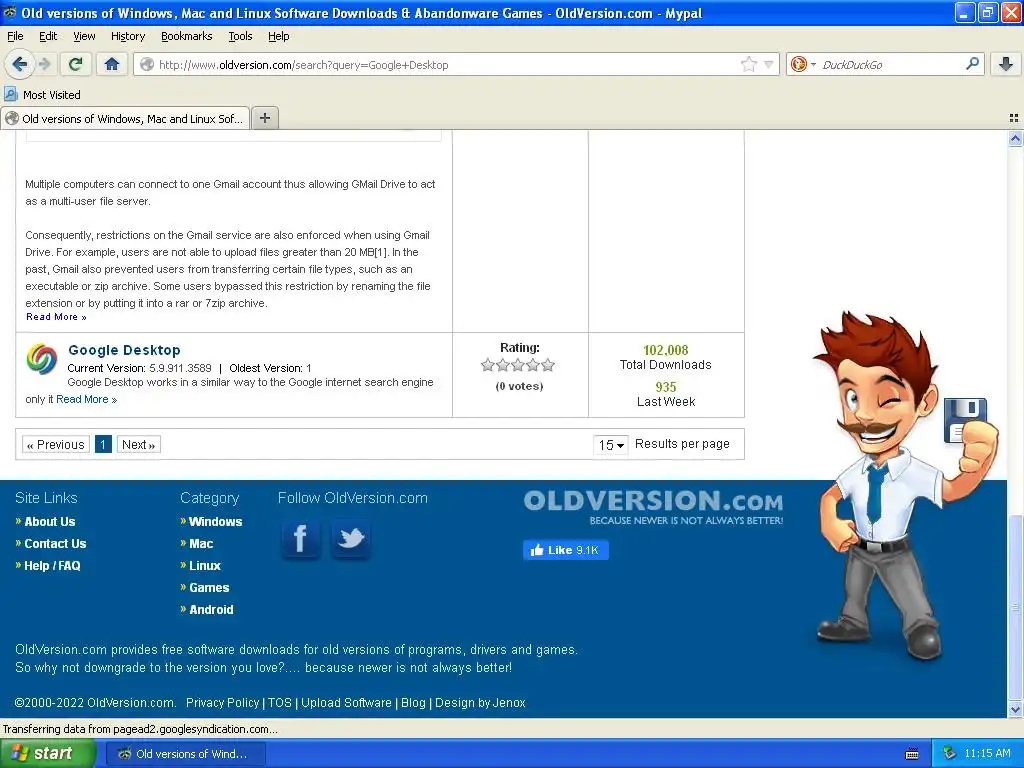Click the Facebook Like 9.1K button

pyautogui.click(x=566, y=550)
